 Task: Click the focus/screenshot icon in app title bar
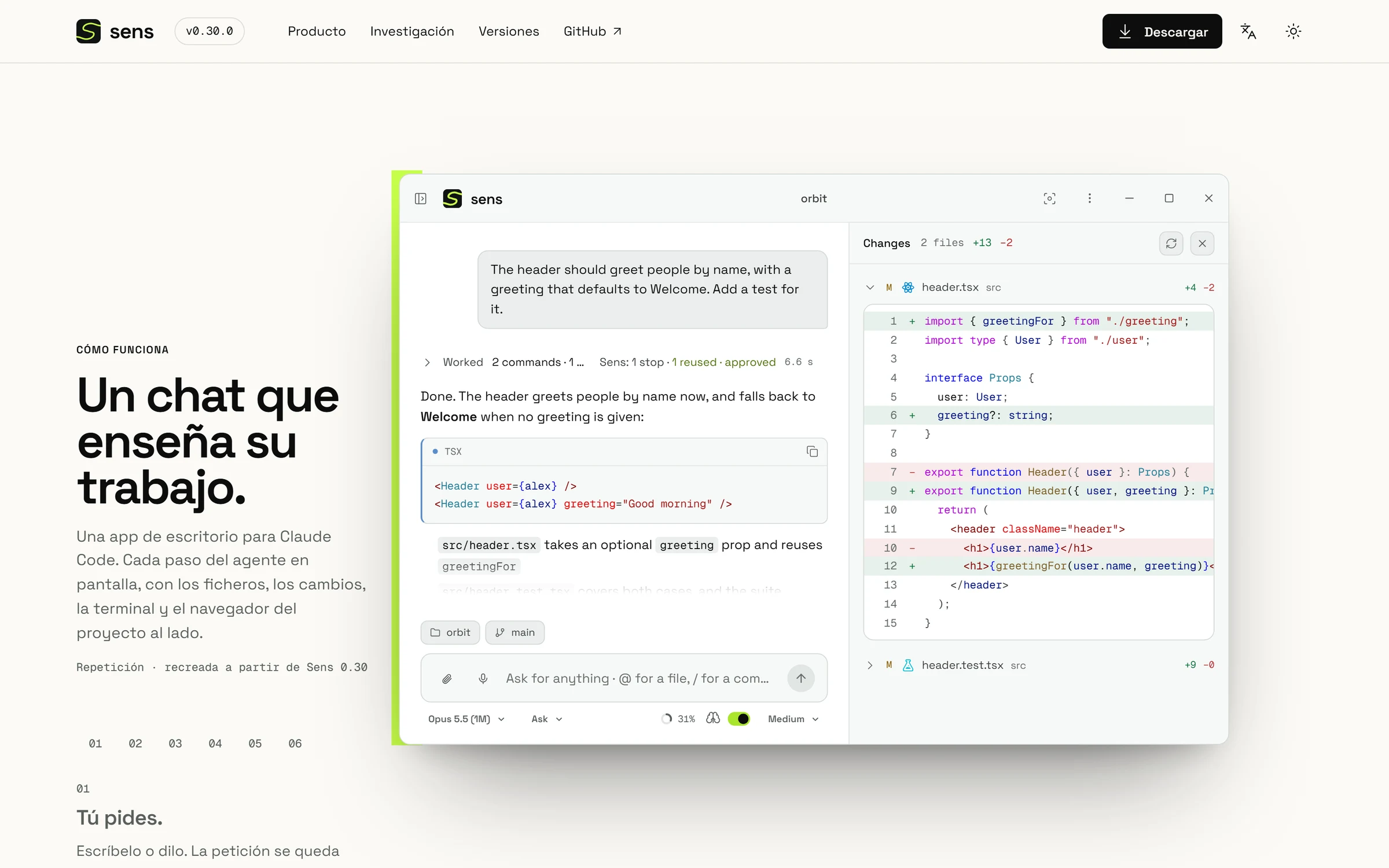1049,198
